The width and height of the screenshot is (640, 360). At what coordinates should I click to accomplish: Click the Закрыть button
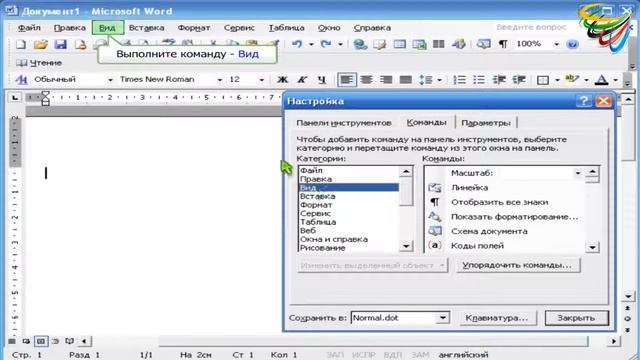pos(576,318)
